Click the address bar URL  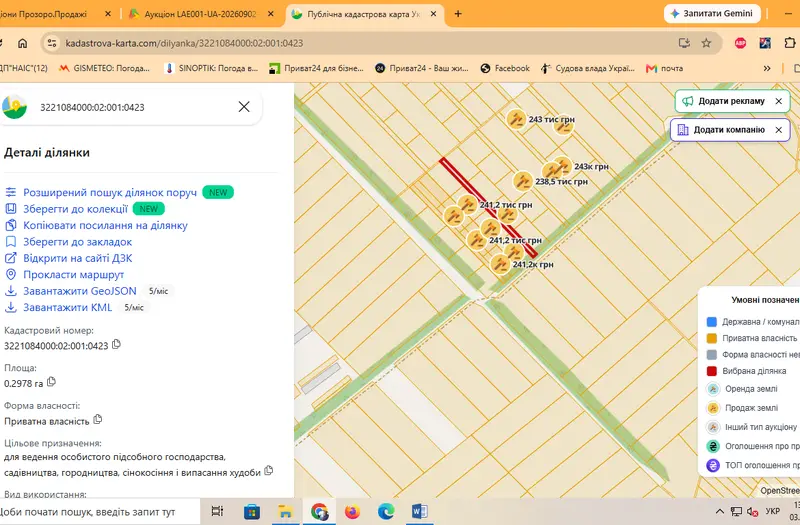pos(184,43)
